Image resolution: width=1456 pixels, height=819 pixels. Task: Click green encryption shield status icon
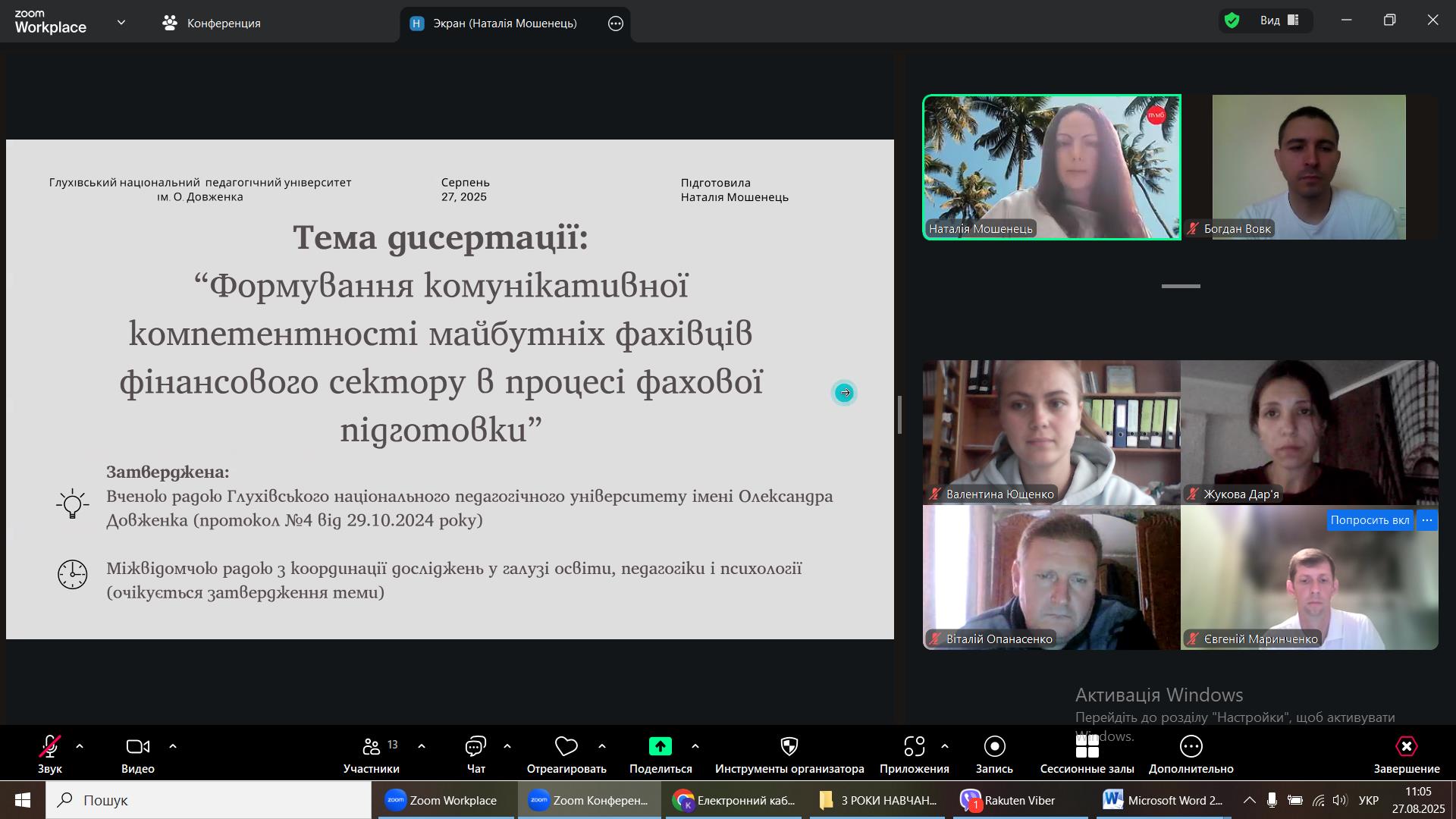[x=1232, y=20]
